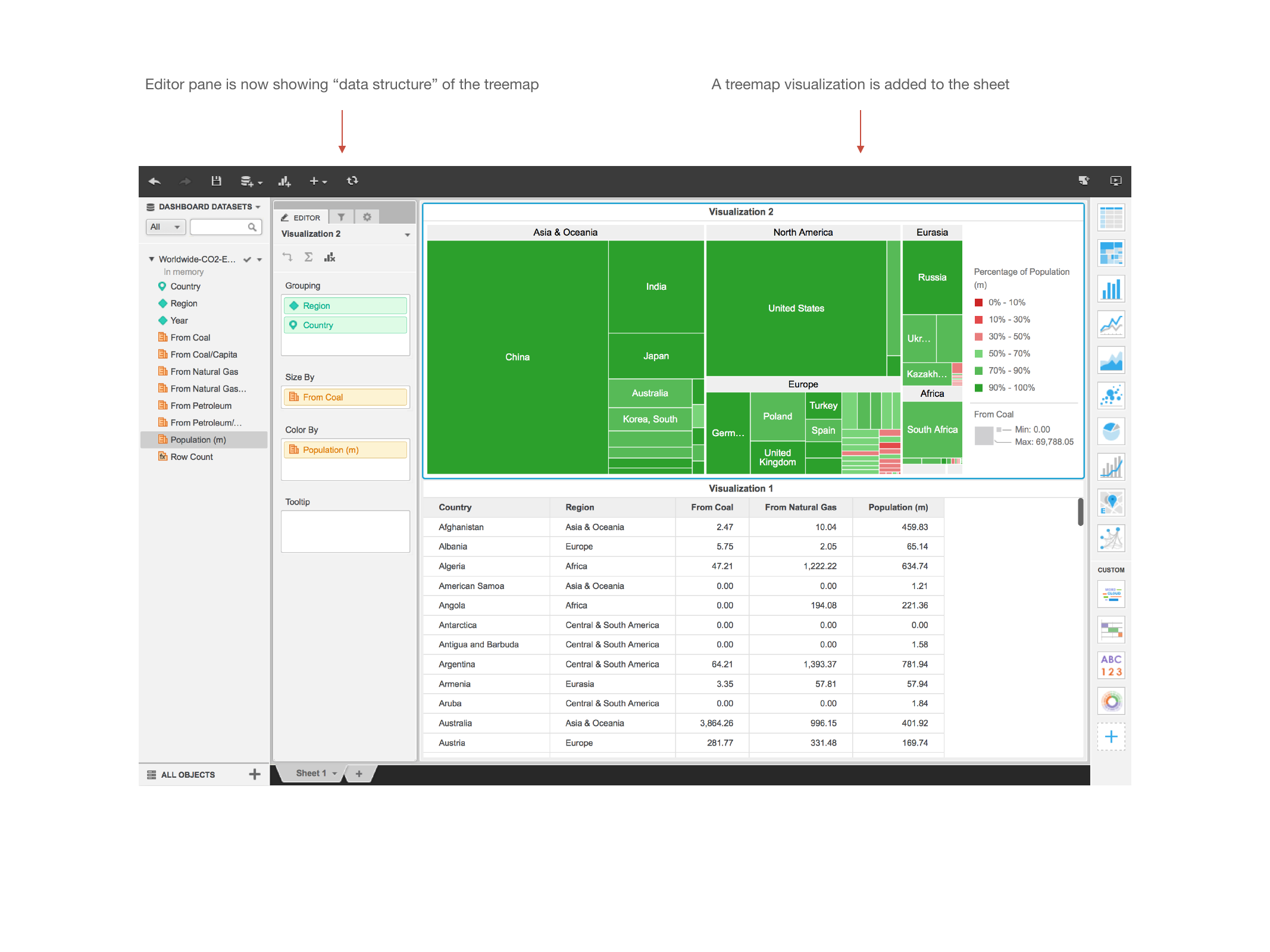Click the redo arrow in top toolbar
Image resolution: width=1270 pixels, height=952 pixels.
pyautogui.click(x=185, y=181)
